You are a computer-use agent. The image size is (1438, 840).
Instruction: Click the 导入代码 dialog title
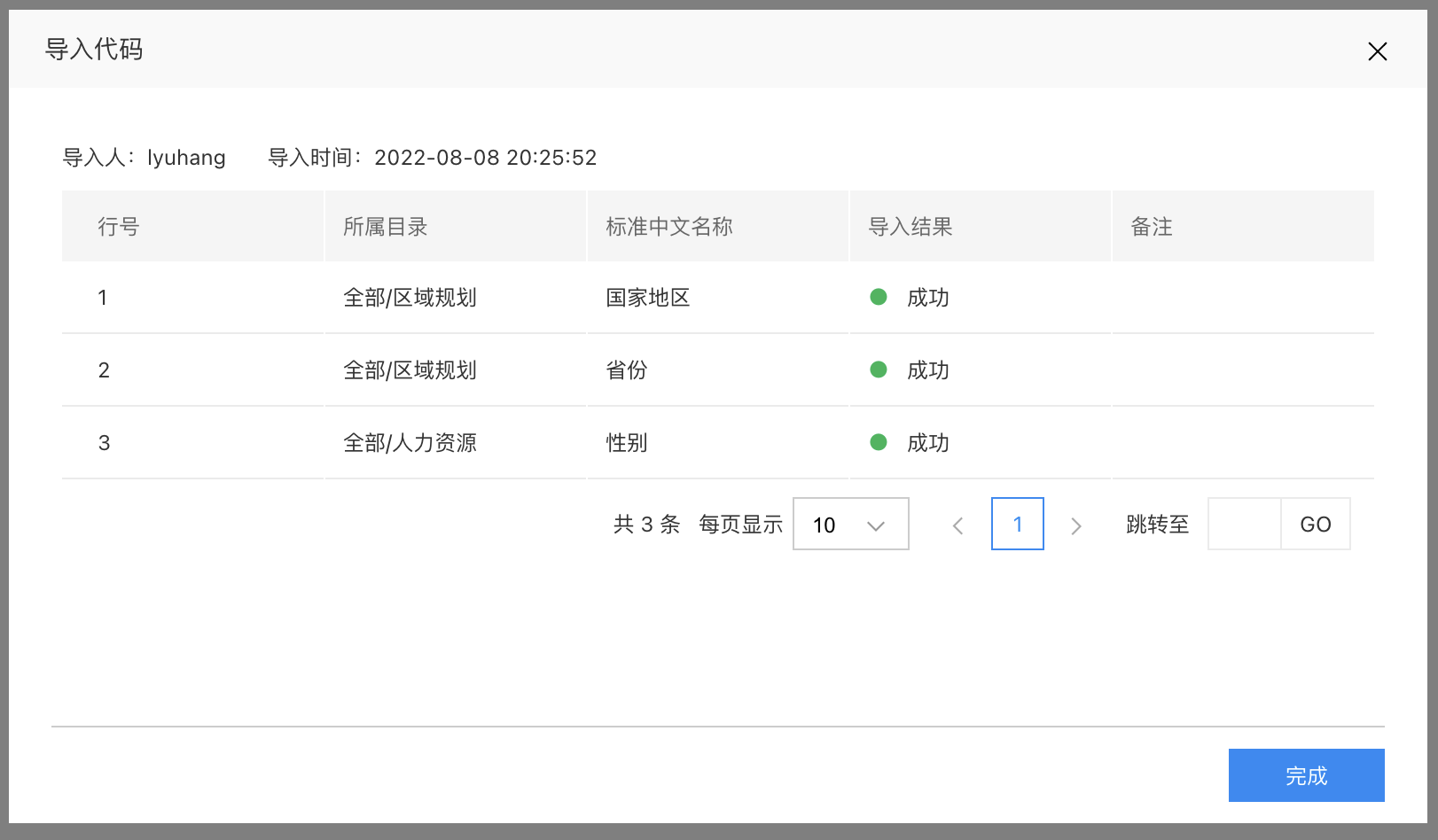tap(94, 50)
